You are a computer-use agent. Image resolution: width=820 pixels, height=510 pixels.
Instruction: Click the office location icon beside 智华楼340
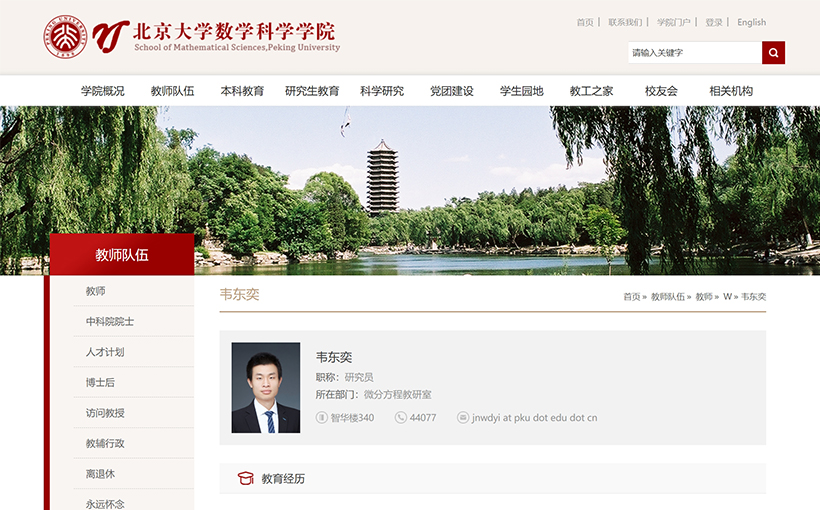pos(322,418)
